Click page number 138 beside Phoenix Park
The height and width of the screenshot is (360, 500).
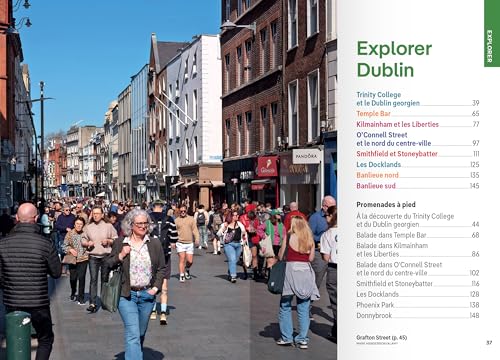[x=475, y=305]
